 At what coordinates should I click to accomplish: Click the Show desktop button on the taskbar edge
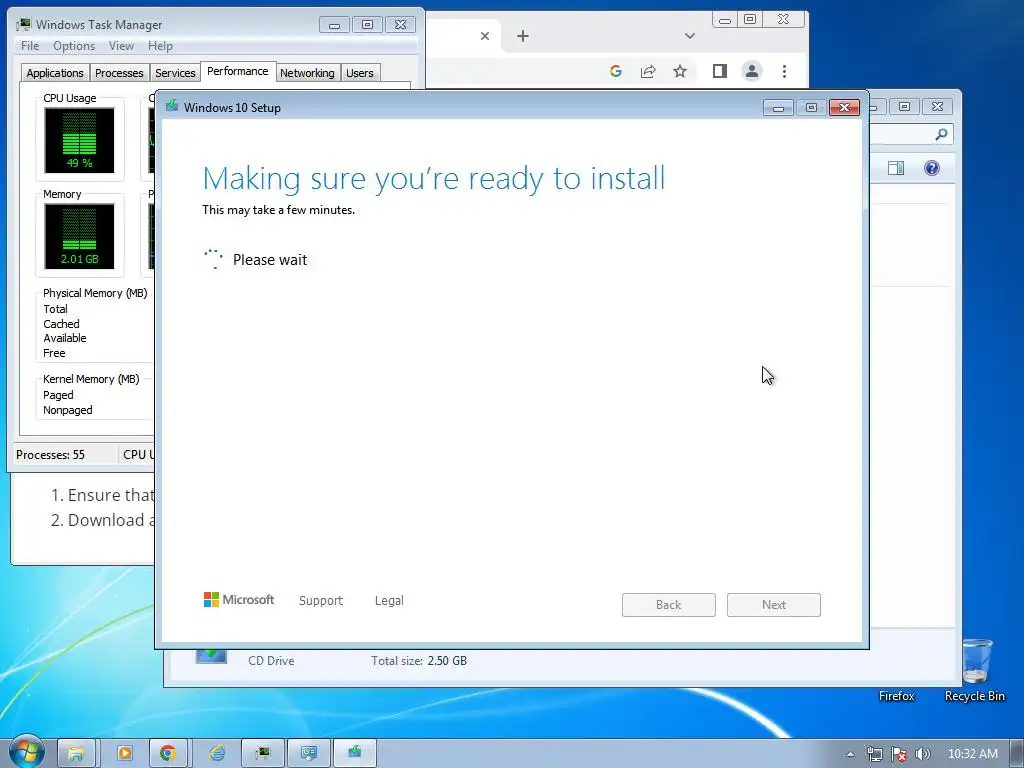[x=1017, y=754]
